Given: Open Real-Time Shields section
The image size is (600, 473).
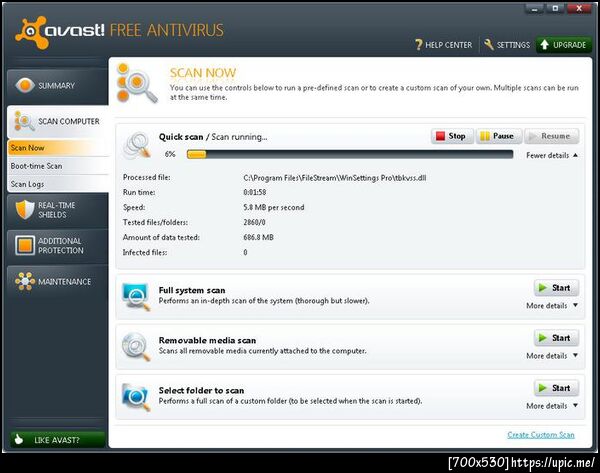Looking at the screenshot, I should click(x=57, y=210).
